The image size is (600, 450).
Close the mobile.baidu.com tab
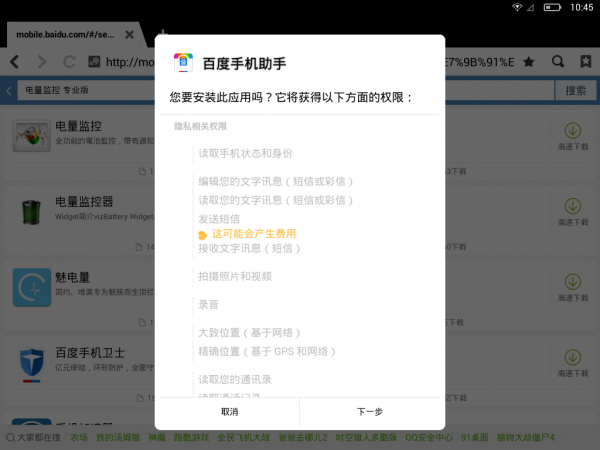[x=129, y=35]
